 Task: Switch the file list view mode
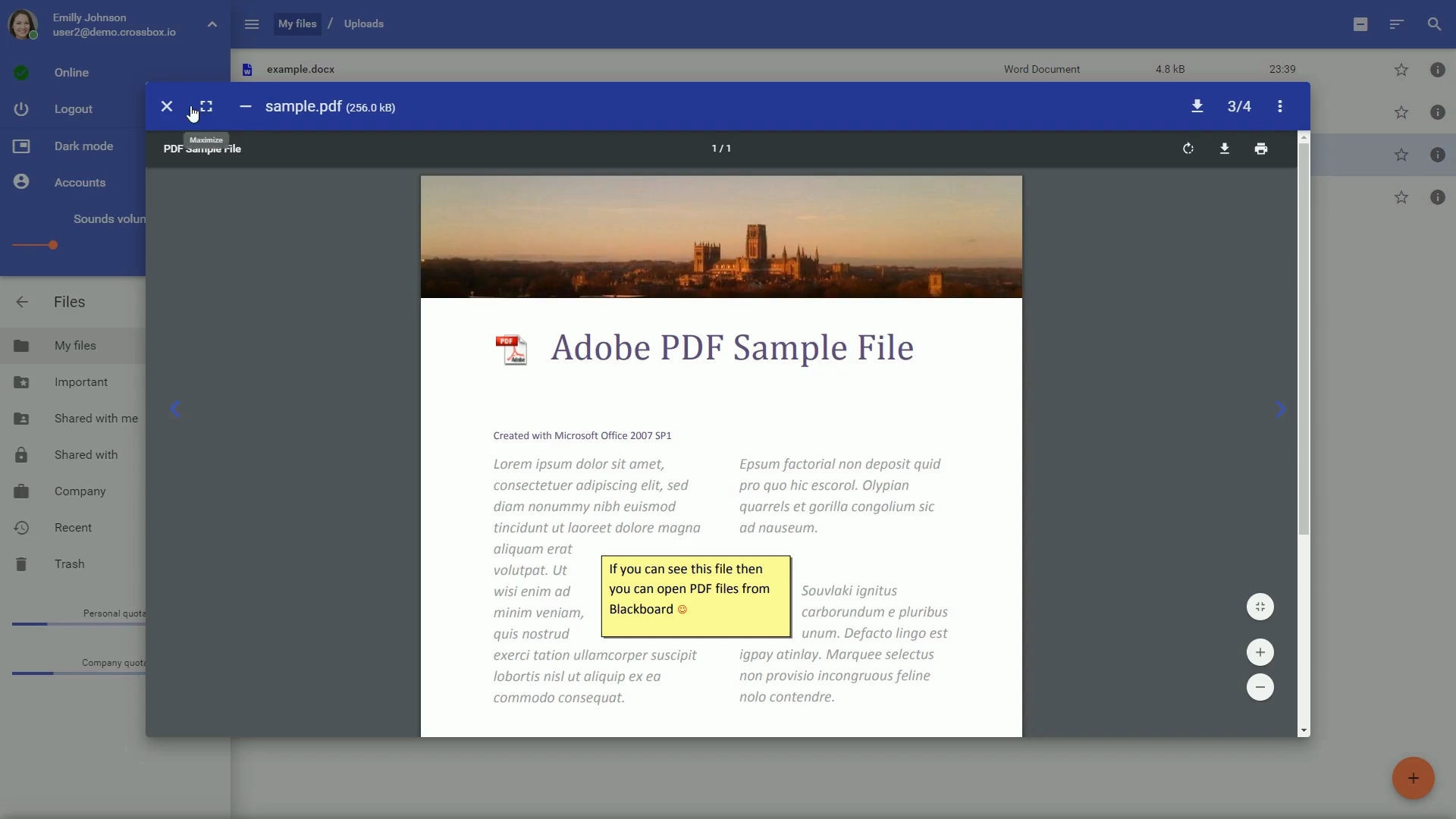pos(1360,24)
